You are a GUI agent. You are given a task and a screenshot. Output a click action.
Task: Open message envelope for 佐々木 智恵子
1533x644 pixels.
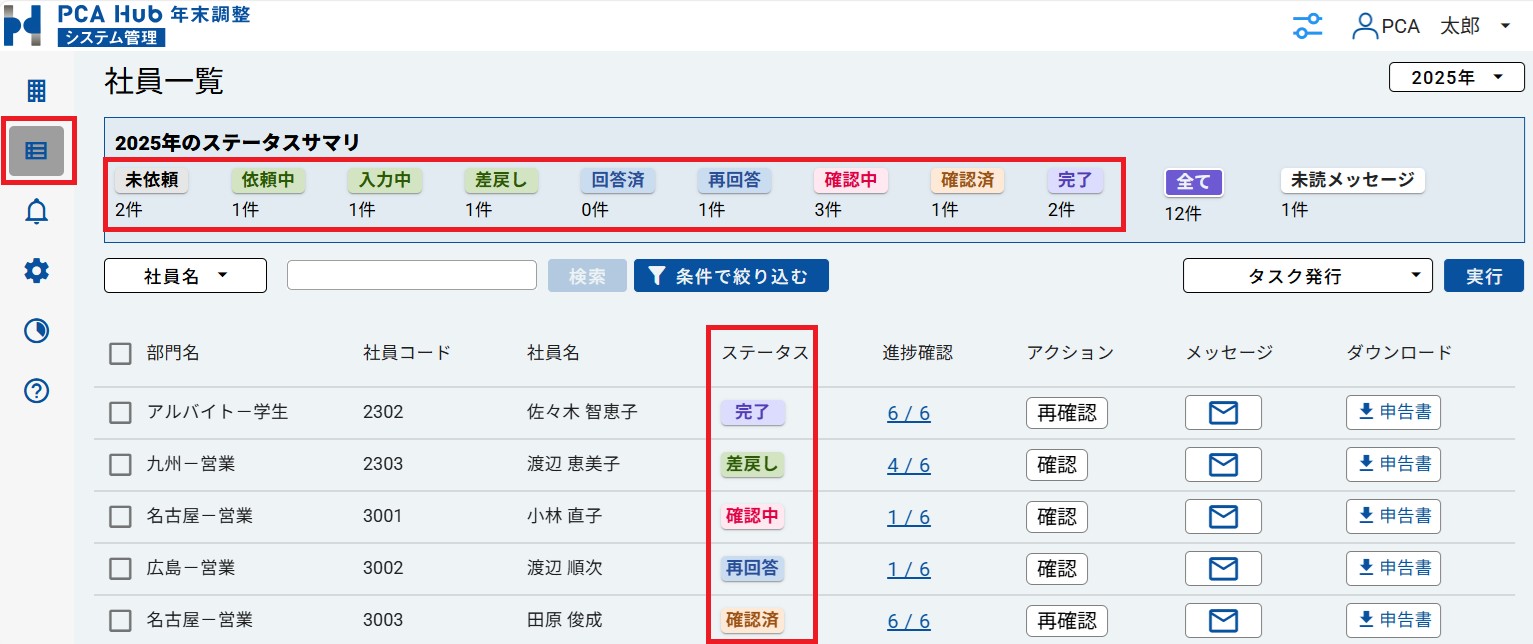1223,412
